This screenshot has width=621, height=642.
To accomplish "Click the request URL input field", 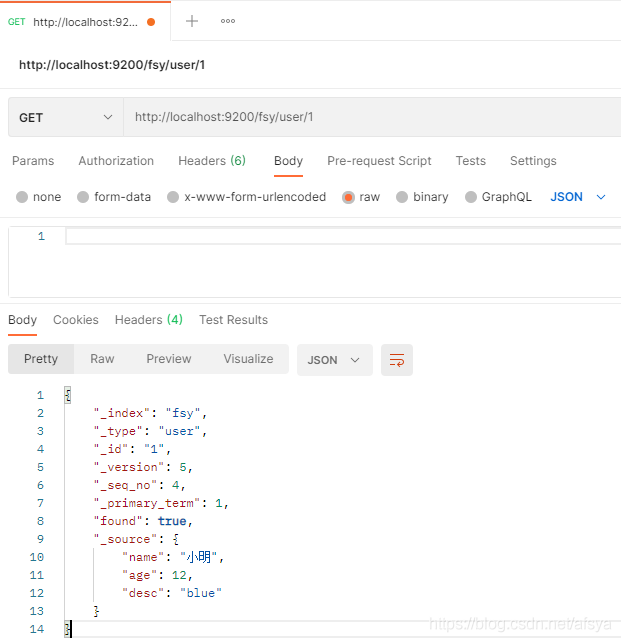I will tap(370, 117).
